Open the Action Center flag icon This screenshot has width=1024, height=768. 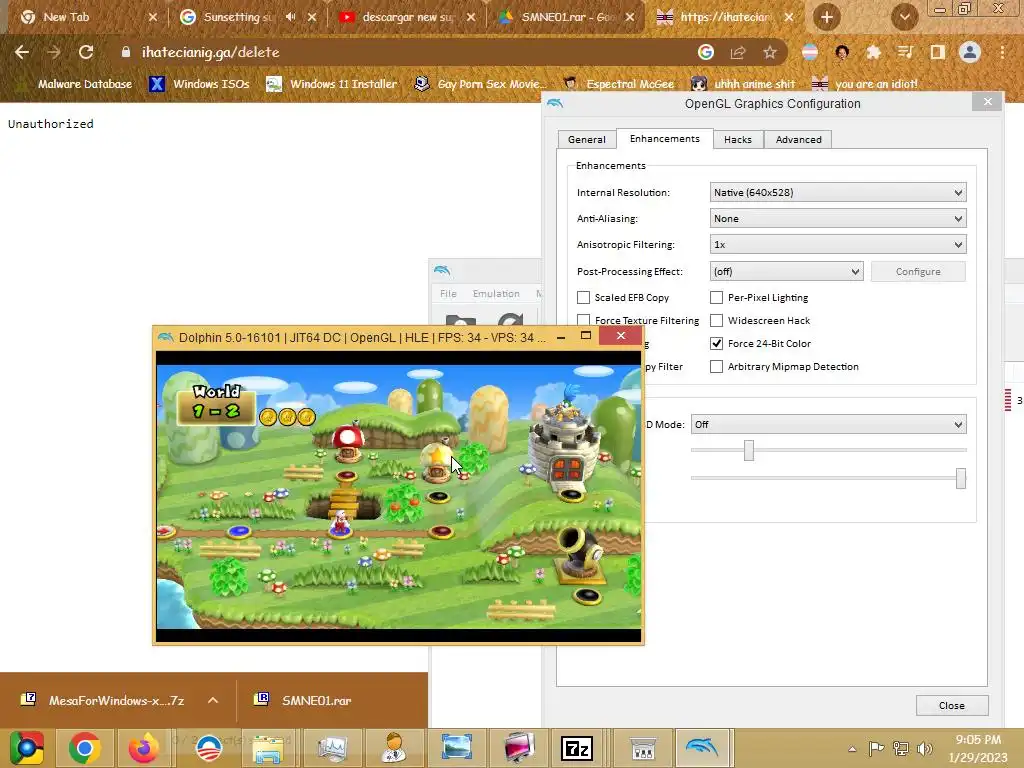[x=876, y=748]
